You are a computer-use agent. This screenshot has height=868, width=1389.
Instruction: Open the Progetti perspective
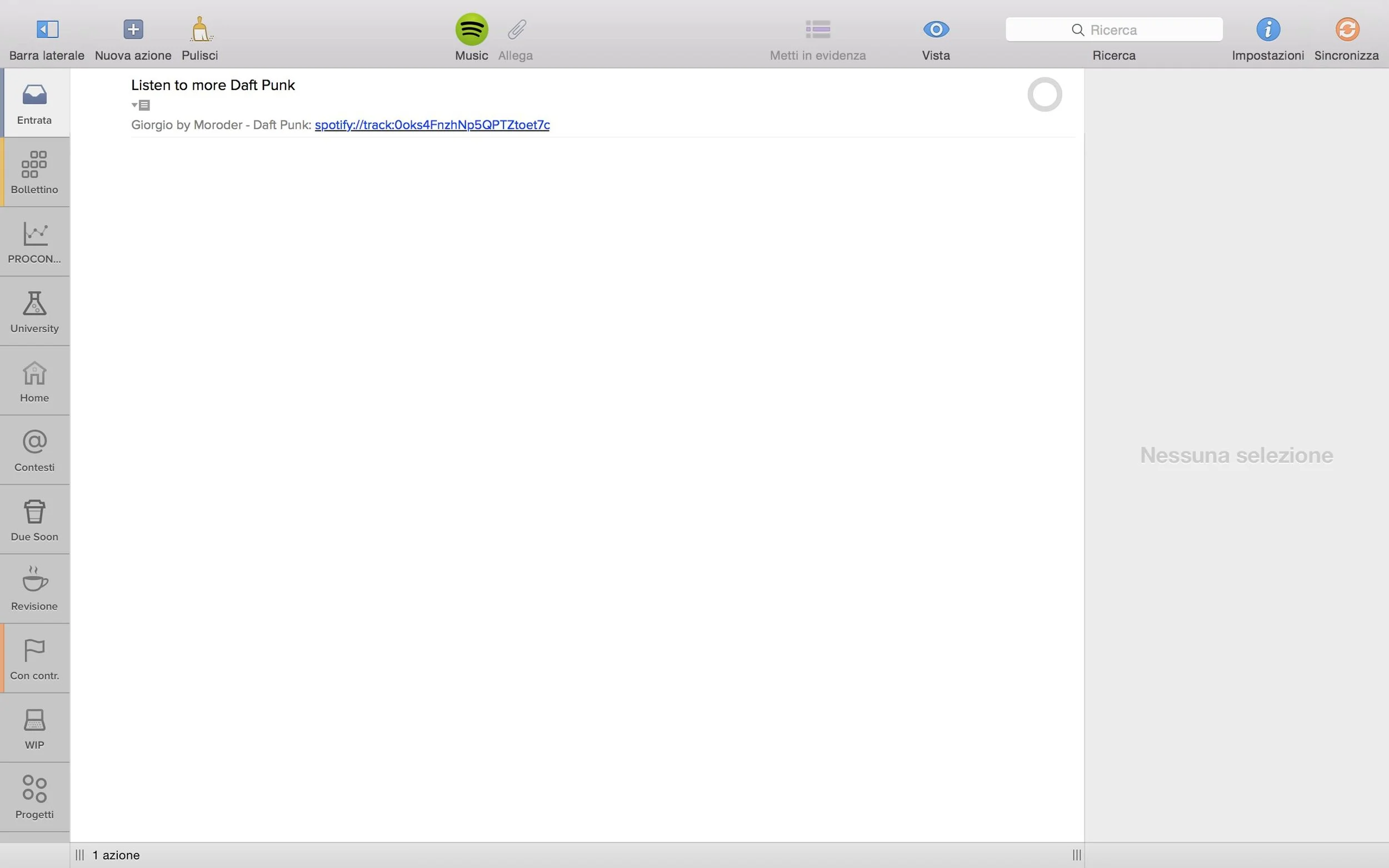[35, 797]
